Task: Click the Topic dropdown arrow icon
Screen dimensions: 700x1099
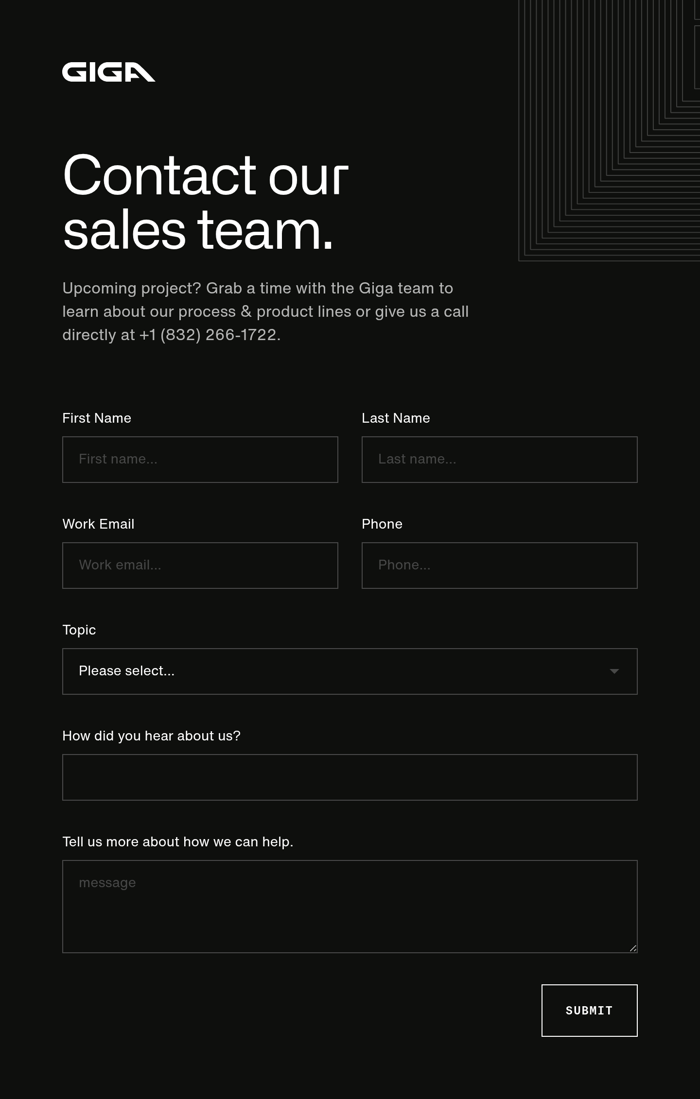Action: pyautogui.click(x=614, y=671)
